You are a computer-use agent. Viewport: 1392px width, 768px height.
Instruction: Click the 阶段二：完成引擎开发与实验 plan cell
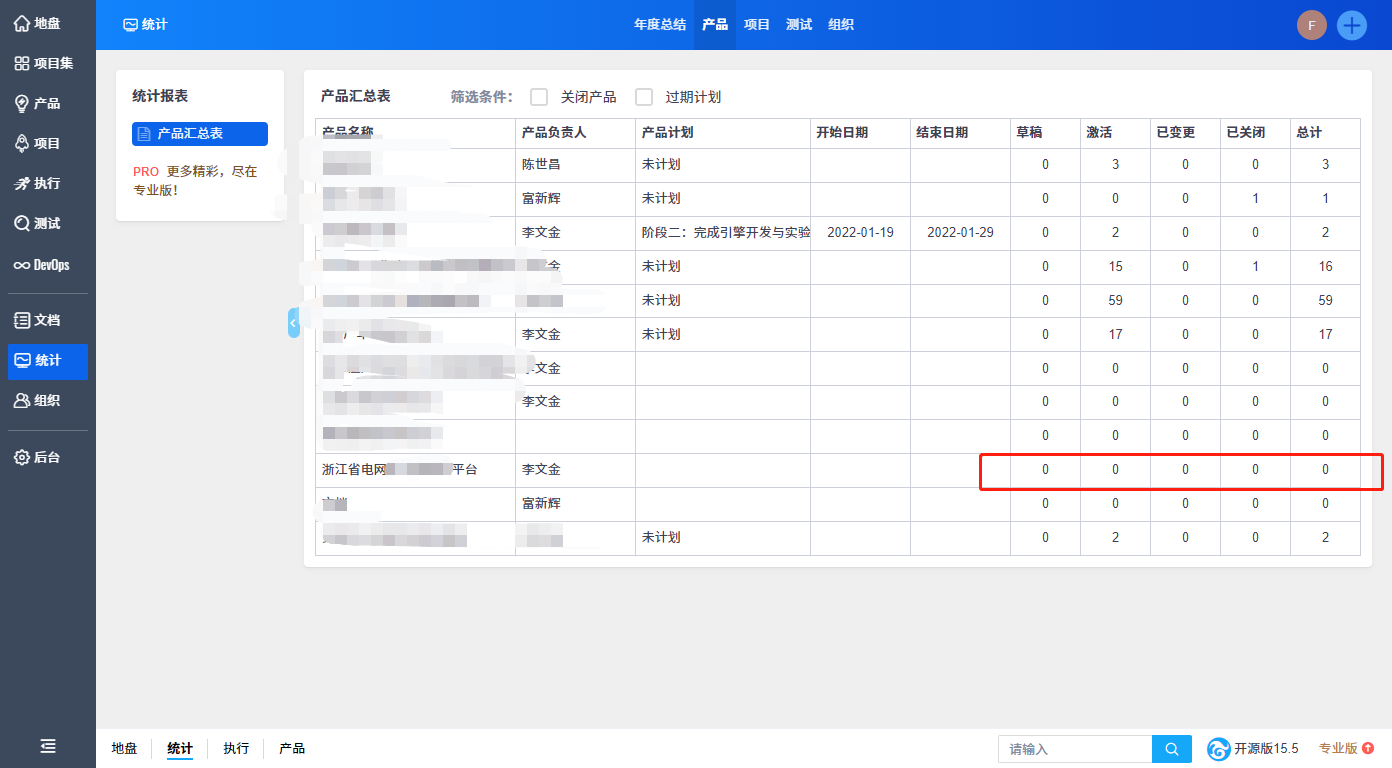pos(723,233)
